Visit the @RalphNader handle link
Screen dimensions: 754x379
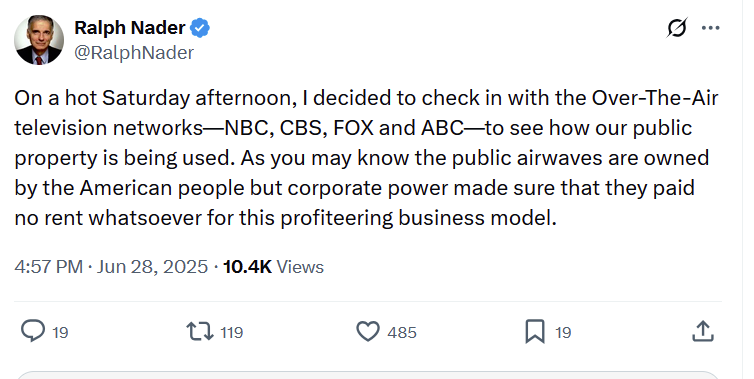(x=134, y=52)
